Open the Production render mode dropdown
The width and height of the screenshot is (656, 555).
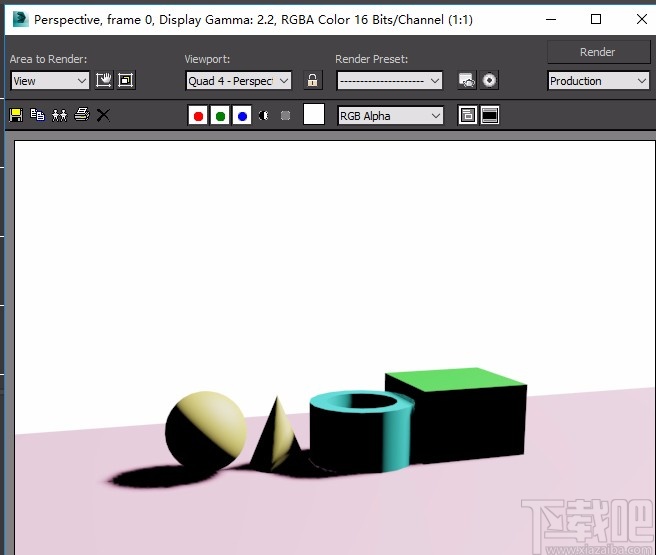(x=598, y=81)
